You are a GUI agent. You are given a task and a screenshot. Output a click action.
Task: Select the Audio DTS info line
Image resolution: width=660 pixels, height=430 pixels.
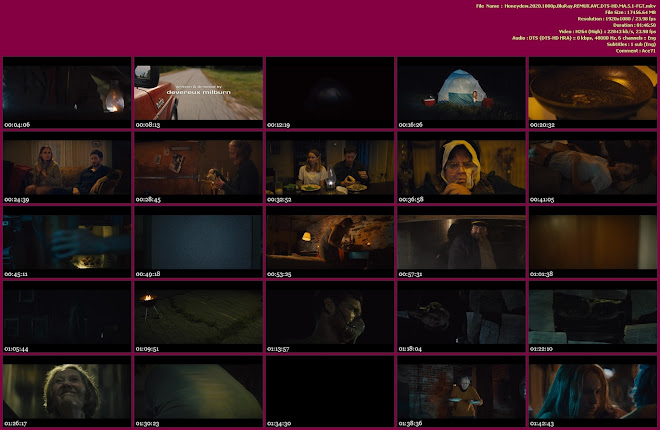coord(584,38)
